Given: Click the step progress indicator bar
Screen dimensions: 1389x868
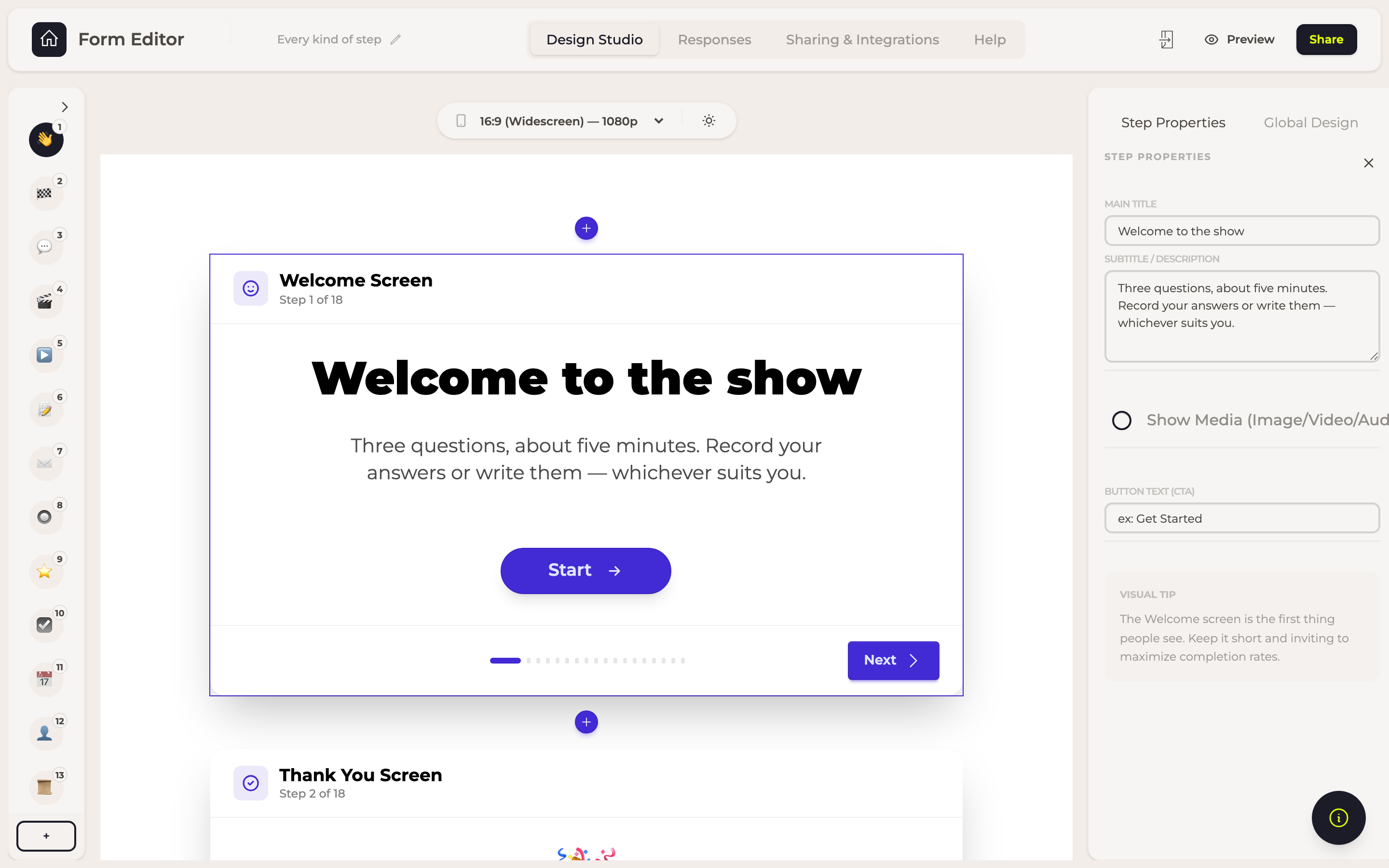Looking at the screenshot, I should coord(587,661).
